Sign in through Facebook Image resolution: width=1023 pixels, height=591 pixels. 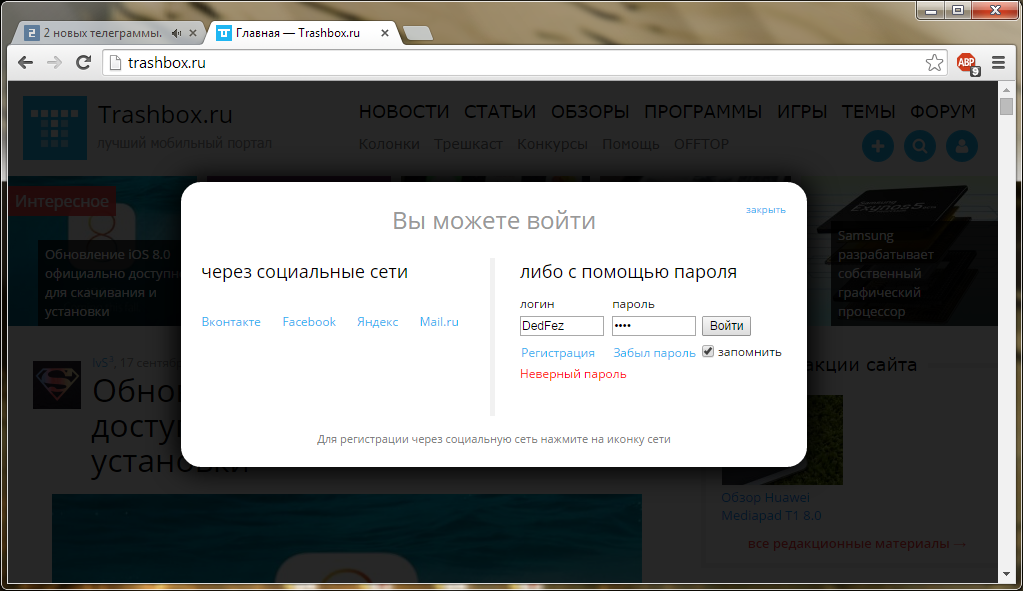[309, 322]
